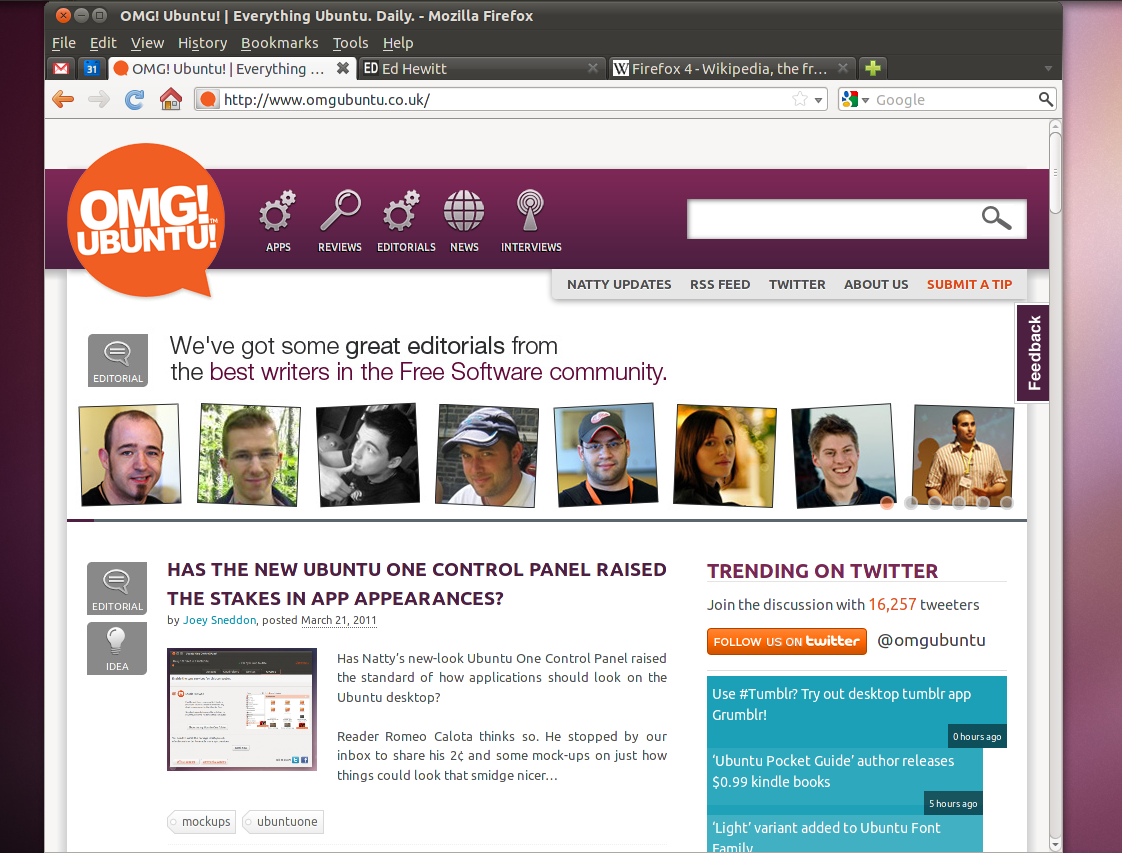This screenshot has width=1122, height=853.
Task: Open the Bookmarks menu
Action: pos(279,43)
